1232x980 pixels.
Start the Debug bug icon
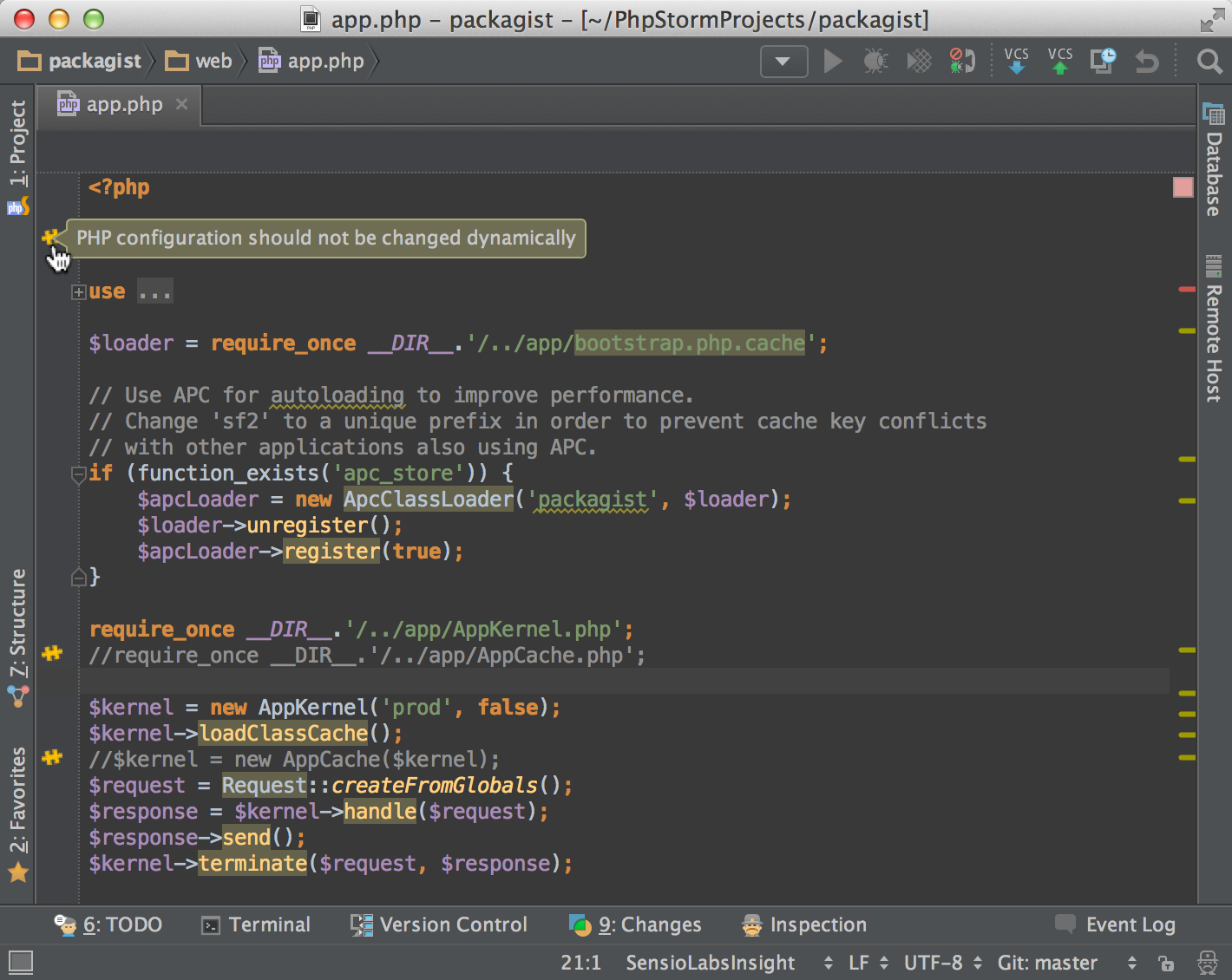[x=875, y=62]
